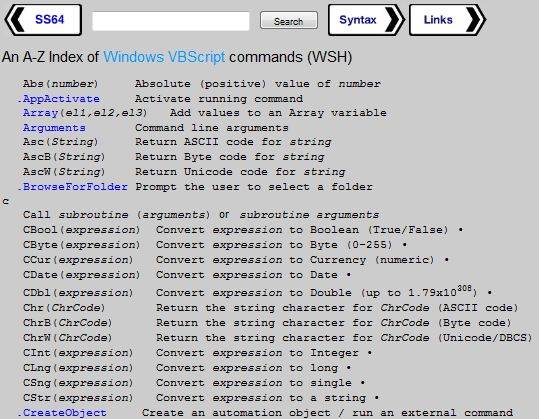
Task: Click 'Convert expression to Boolean (True/False)' text
Action: tap(302, 230)
